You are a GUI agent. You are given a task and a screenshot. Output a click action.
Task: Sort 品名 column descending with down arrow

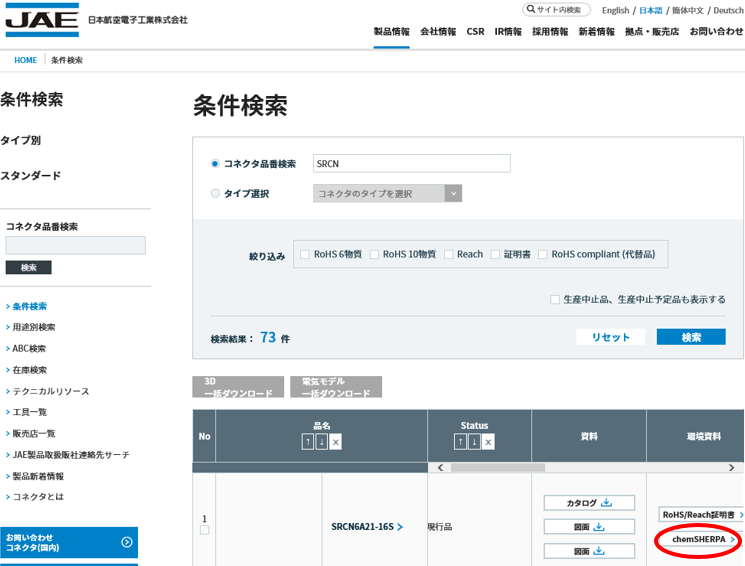pyautogui.click(x=322, y=442)
